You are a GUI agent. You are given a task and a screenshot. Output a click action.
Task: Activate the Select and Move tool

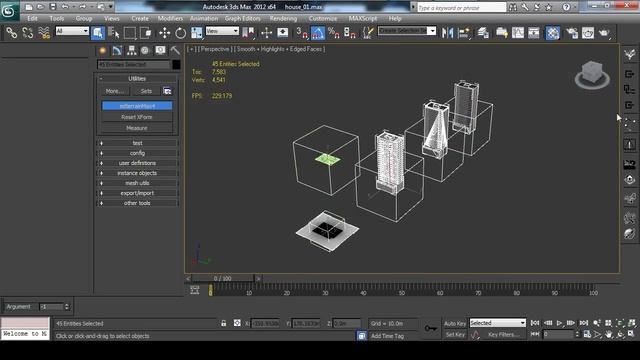[164, 33]
